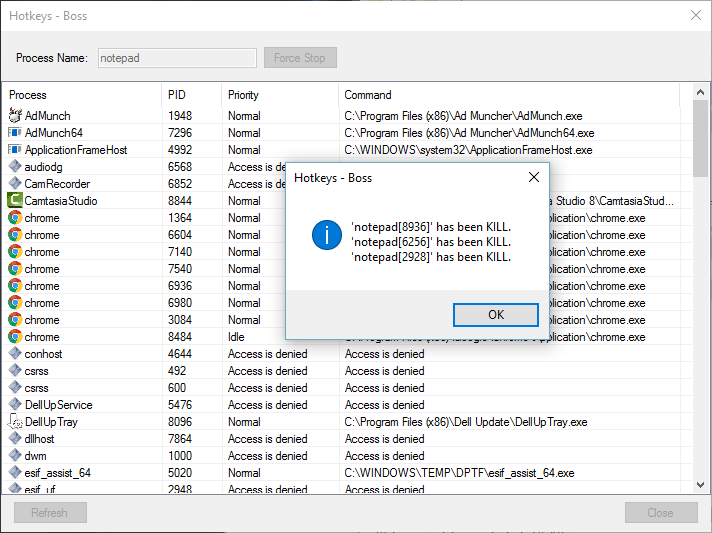This screenshot has width=712, height=533.
Task: Click the dwm process icon
Action: tap(15, 455)
